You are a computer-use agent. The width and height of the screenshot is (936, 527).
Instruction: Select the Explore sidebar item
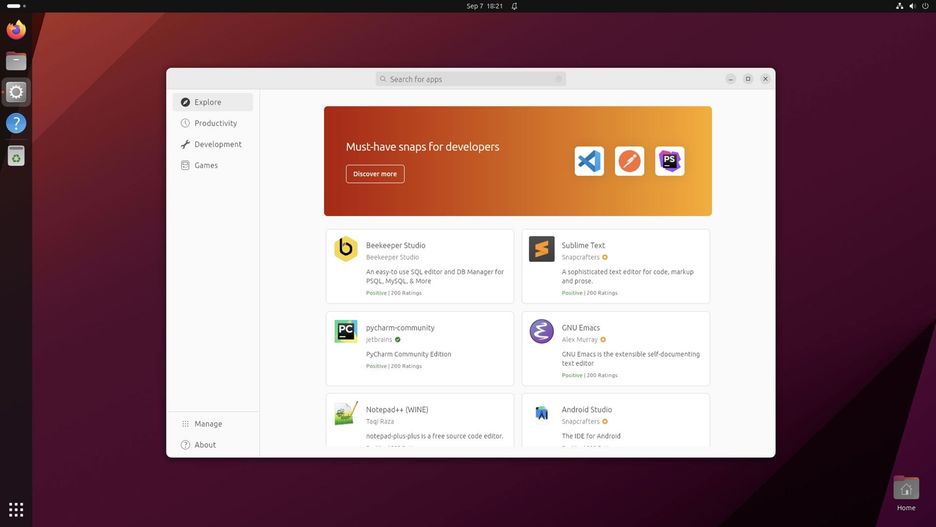pos(213,102)
